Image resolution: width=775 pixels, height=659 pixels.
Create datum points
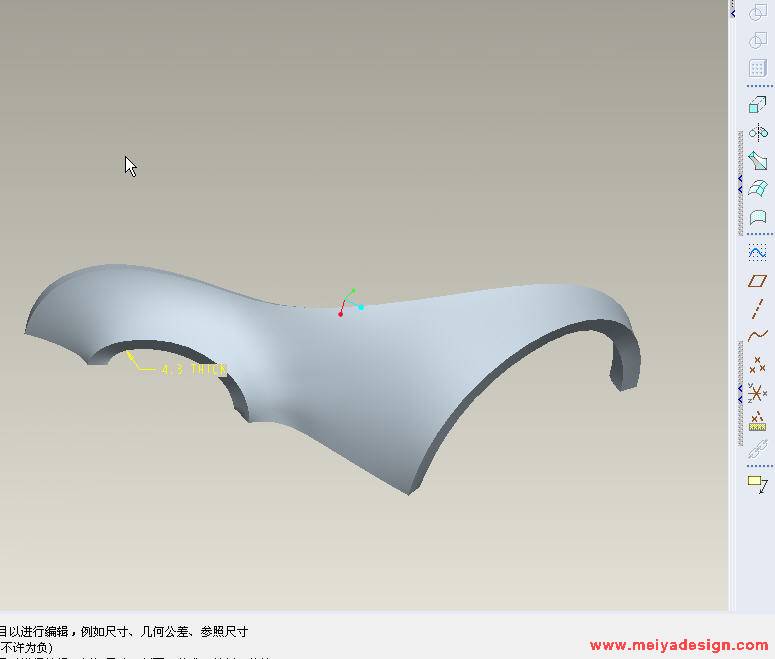point(758,365)
